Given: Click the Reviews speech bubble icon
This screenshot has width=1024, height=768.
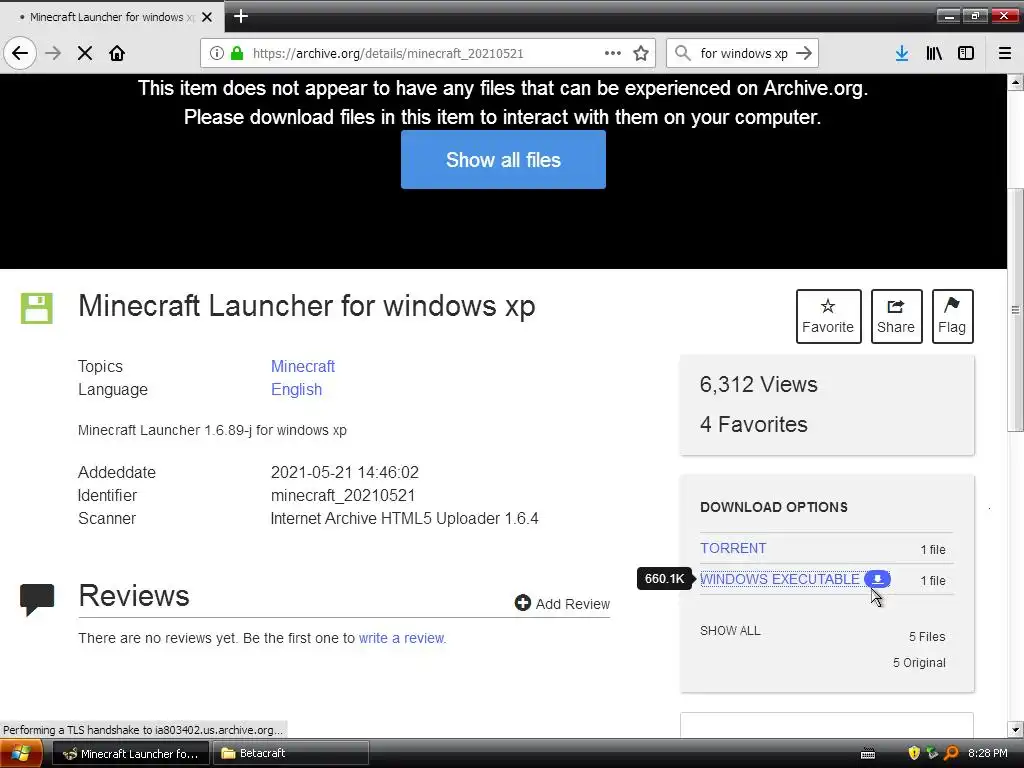Looking at the screenshot, I should point(37,600).
